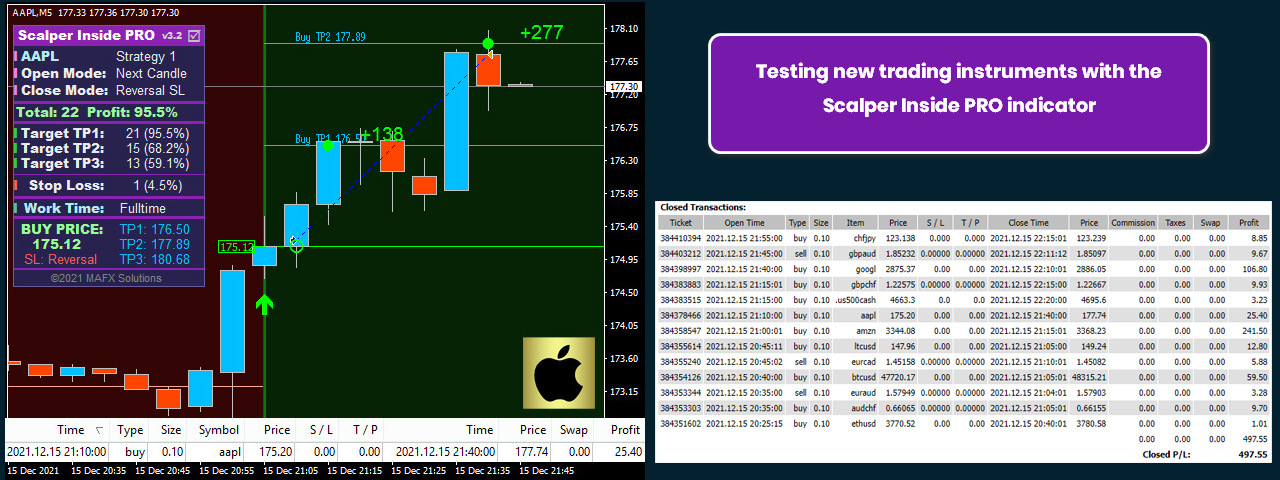Click the 'Ticket' column header
Image resolution: width=1280 pixels, height=480 pixels.
680,223
